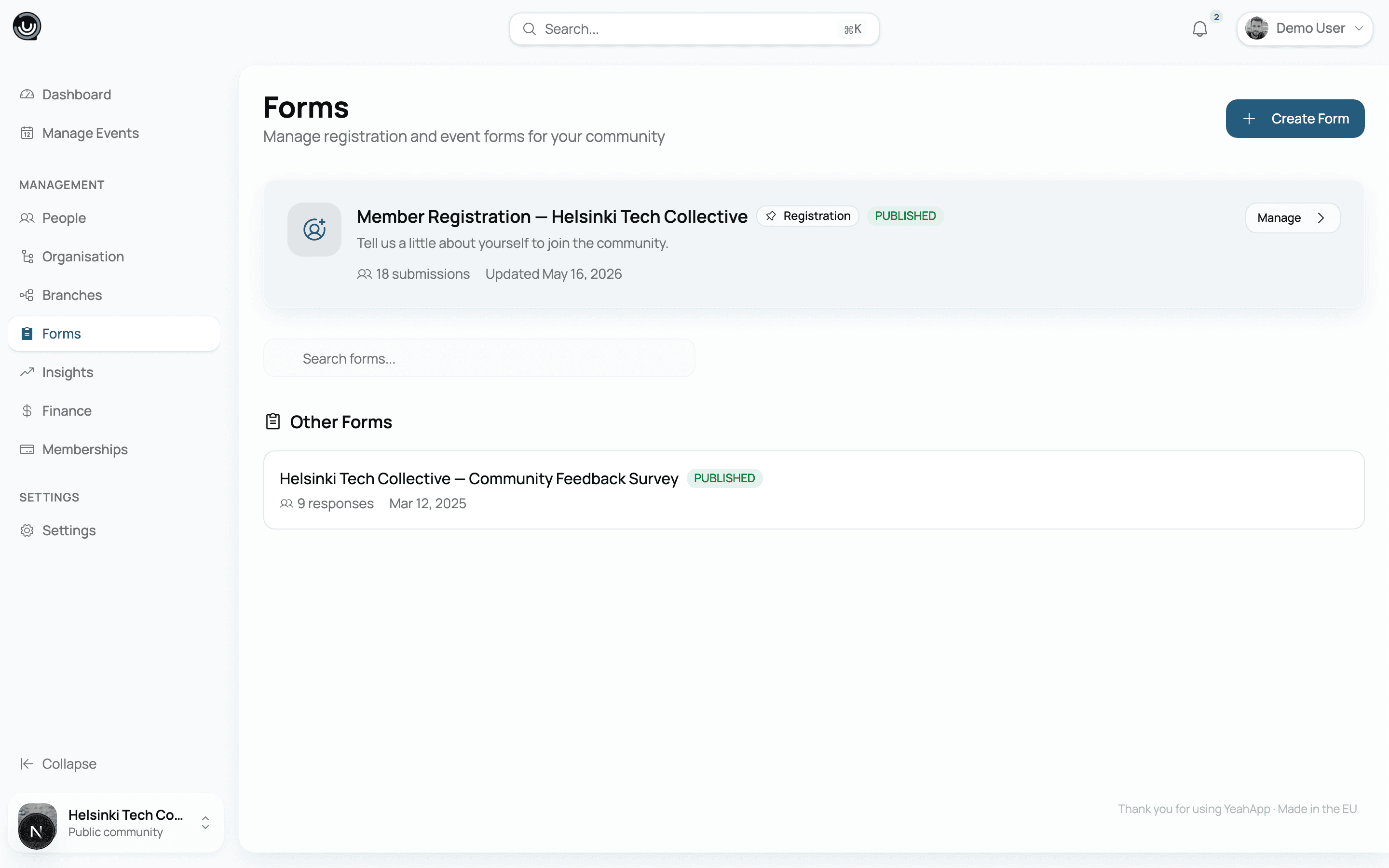
Task: Open the notifications bell
Action: coord(1199,29)
